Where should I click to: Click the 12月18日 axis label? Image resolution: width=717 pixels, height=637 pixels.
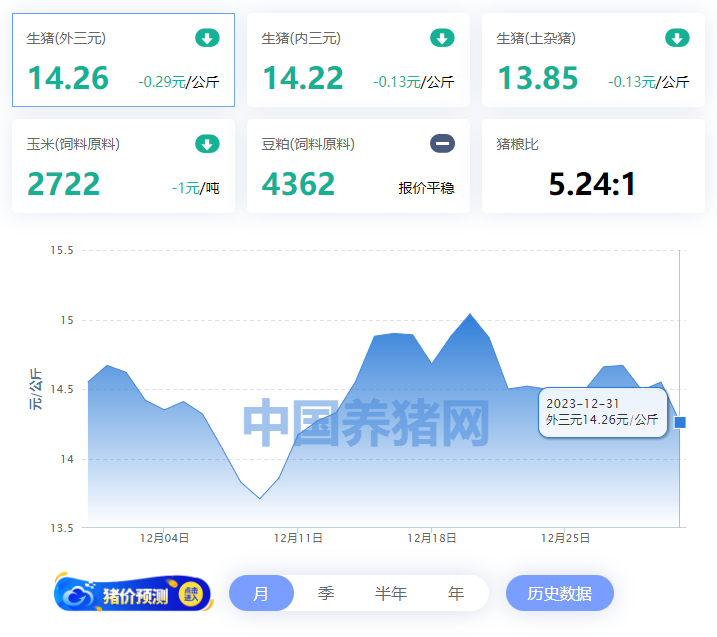coord(432,538)
